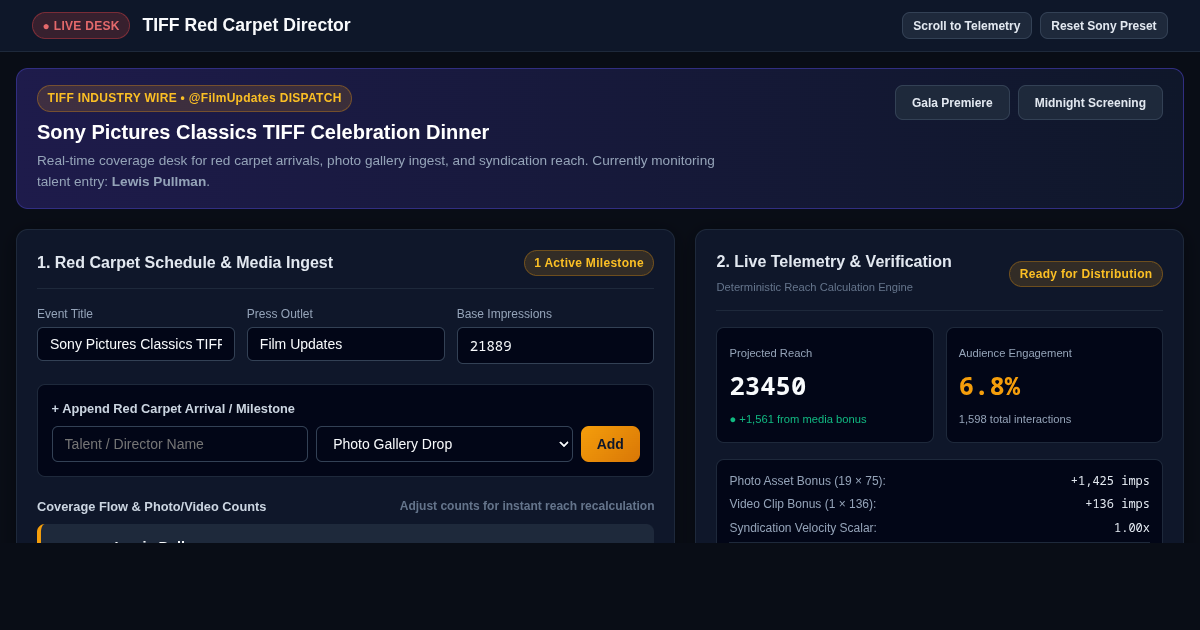Choose the Midnight Screening preset
The width and height of the screenshot is (1200, 630).
coord(1090,102)
